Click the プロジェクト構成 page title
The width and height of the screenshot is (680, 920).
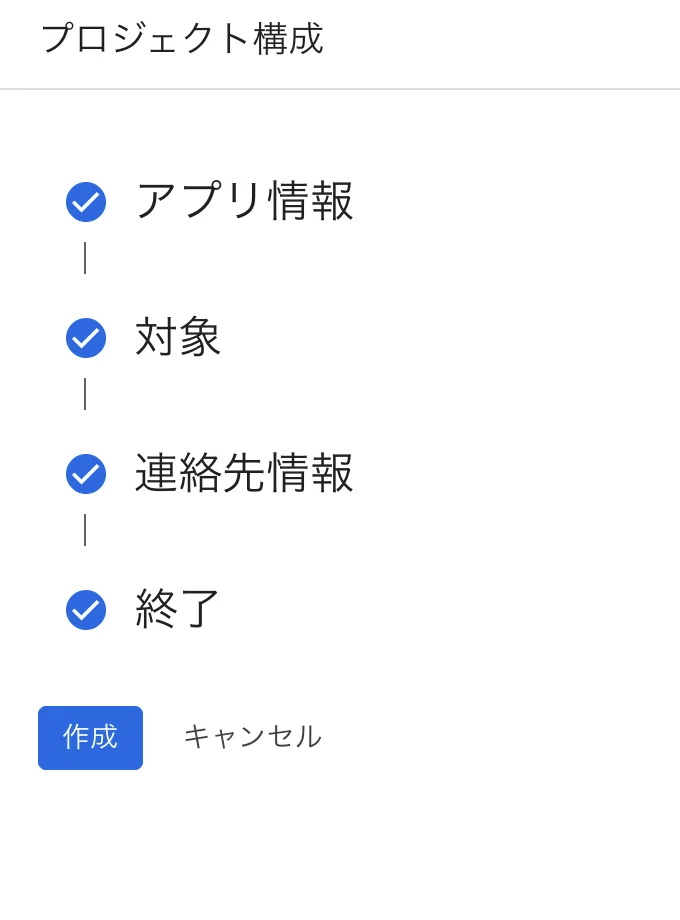click(182, 39)
